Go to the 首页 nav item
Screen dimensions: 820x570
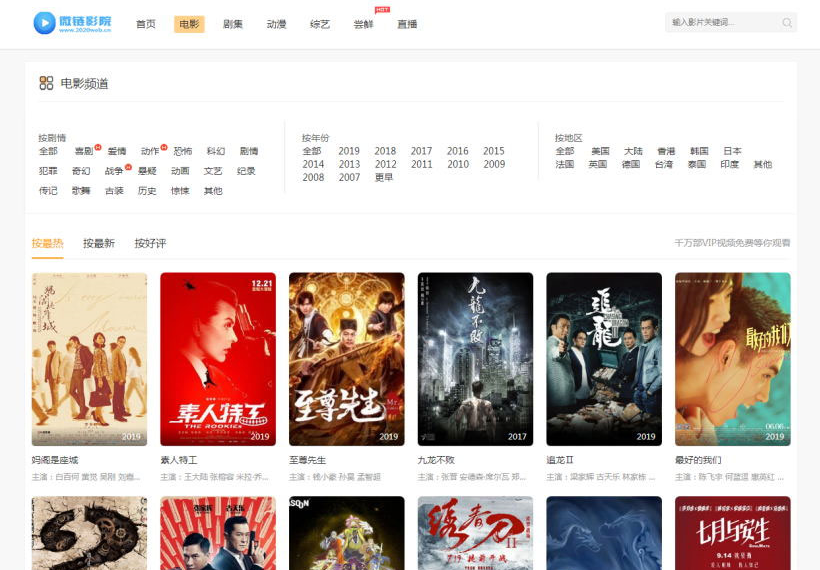coord(146,24)
